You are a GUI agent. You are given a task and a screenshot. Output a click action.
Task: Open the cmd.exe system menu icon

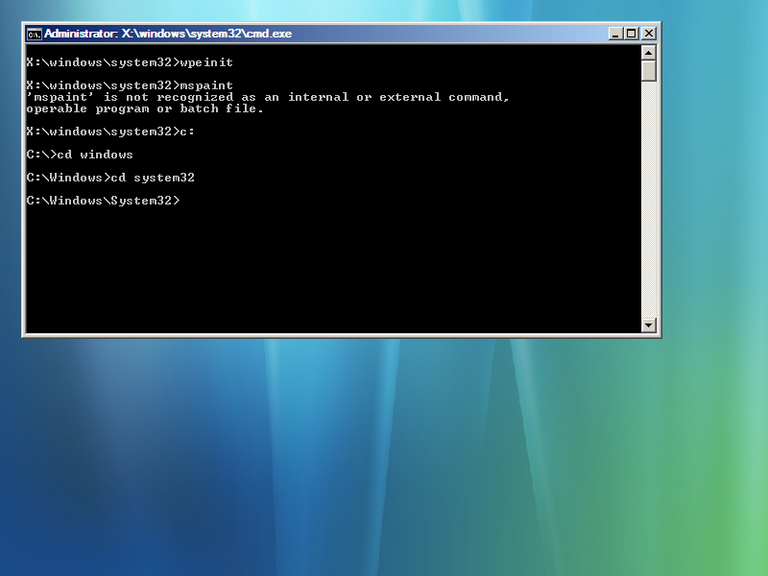click(34, 34)
